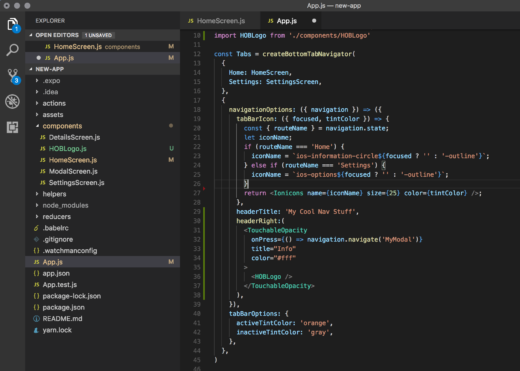Image resolution: width=520 pixels, height=371 pixels.
Task: Collapse the NEW-APP folder section
Action: tap(31, 69)
